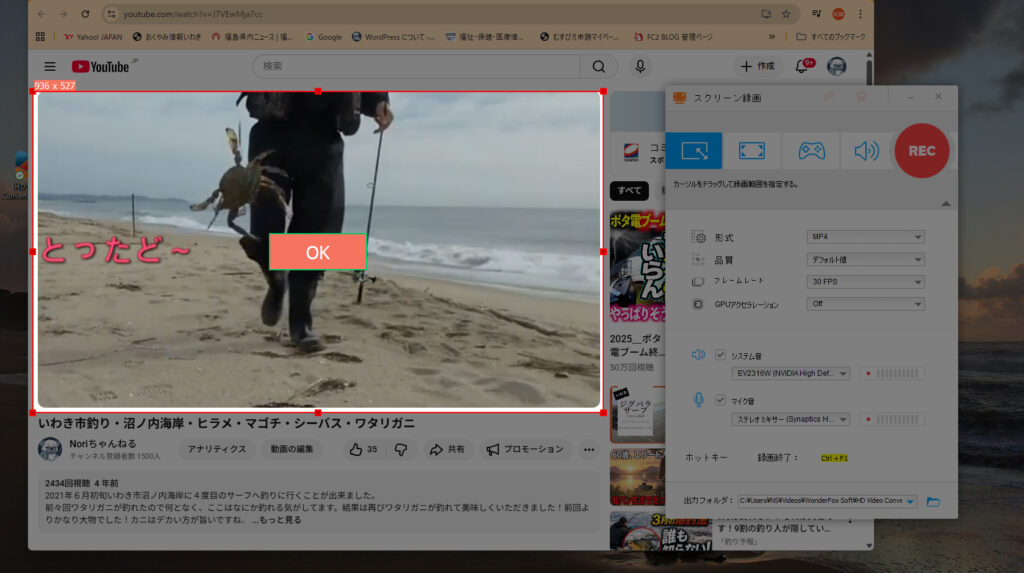Image resolution: width=1024 pixels, height=573 pixels.
Task: Toggle the システム音 checkbox
Action: 720,354
